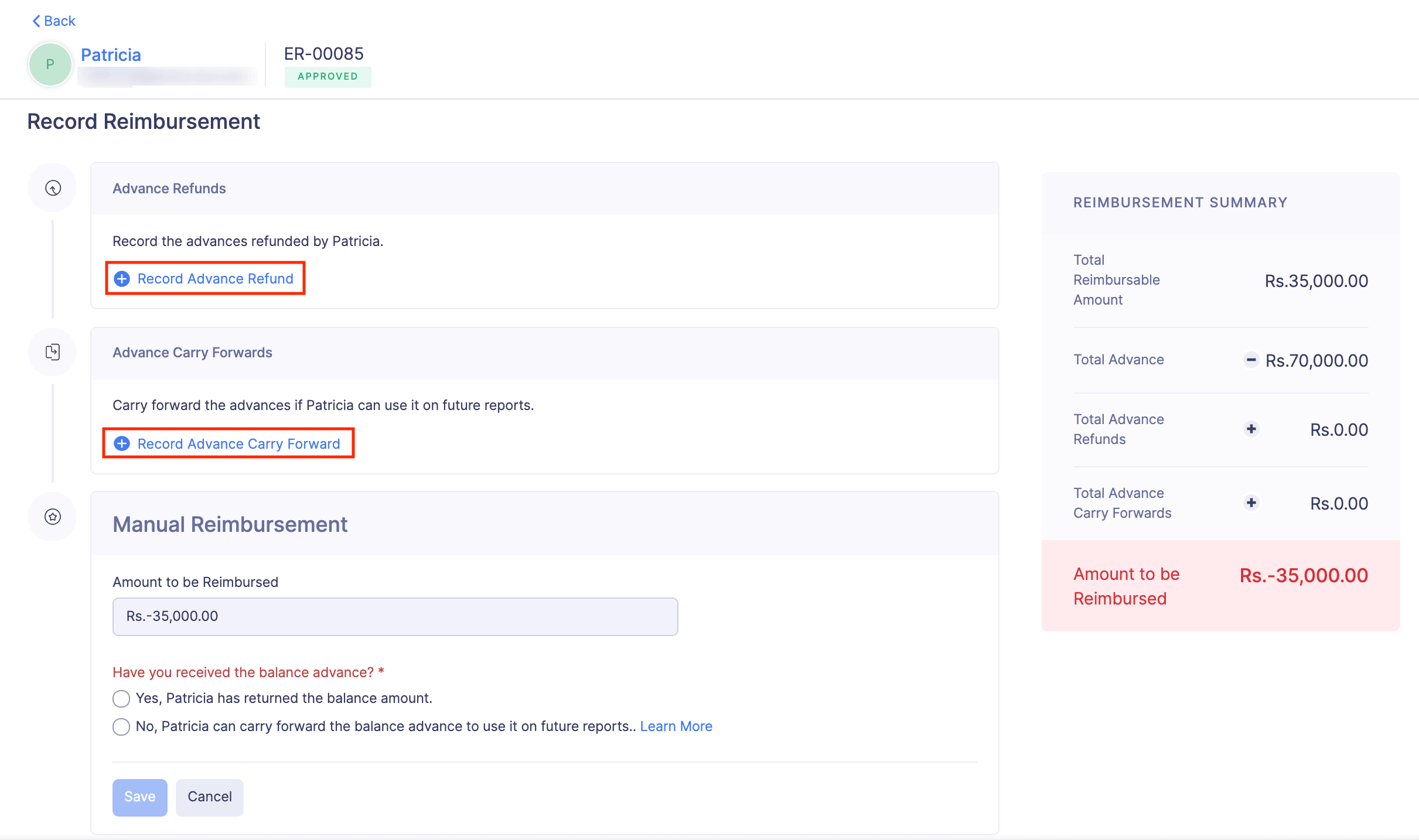Click the Learn More link

coord(676,726)
